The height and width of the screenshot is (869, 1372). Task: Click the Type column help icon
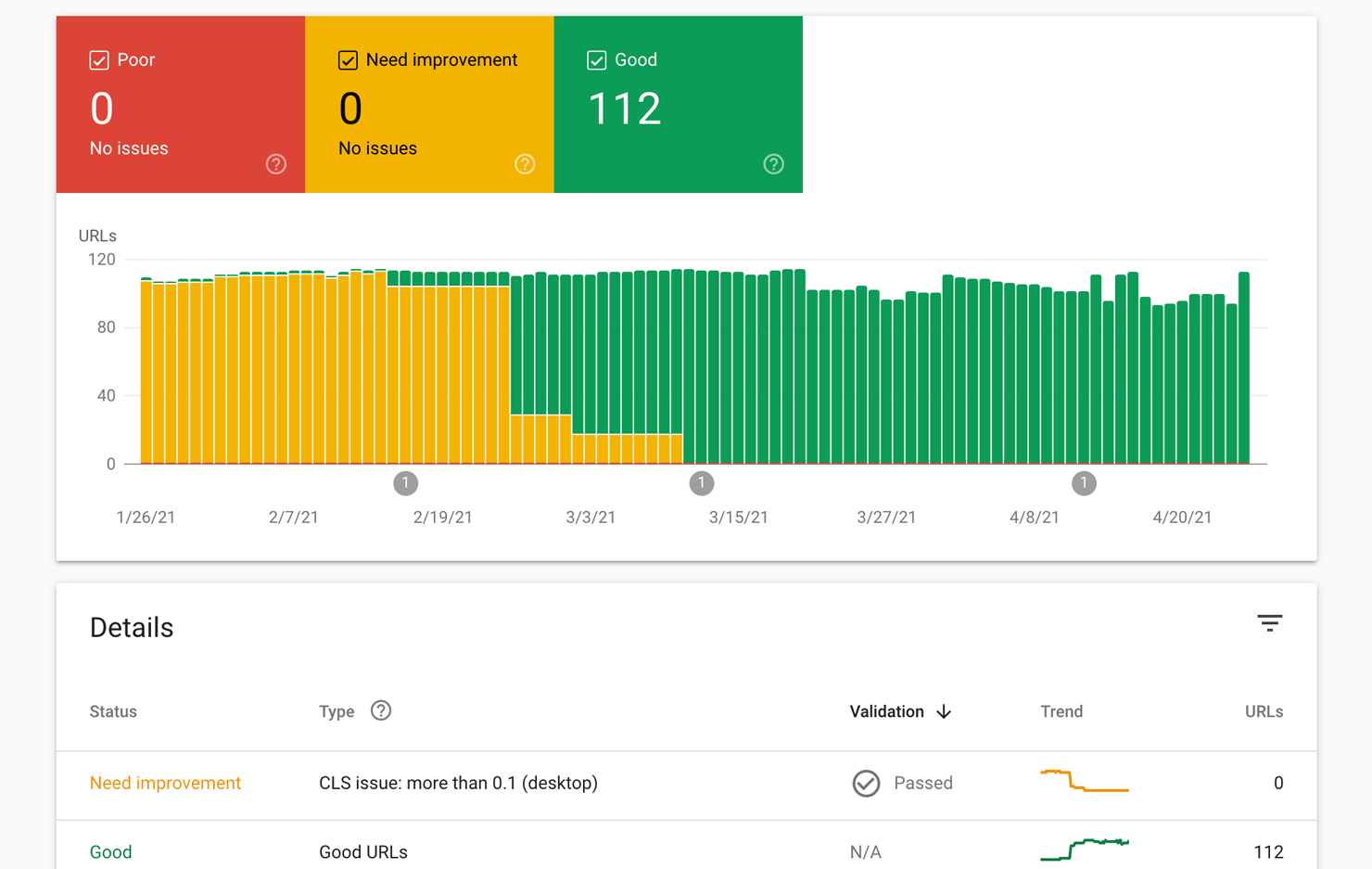point(381,711)
